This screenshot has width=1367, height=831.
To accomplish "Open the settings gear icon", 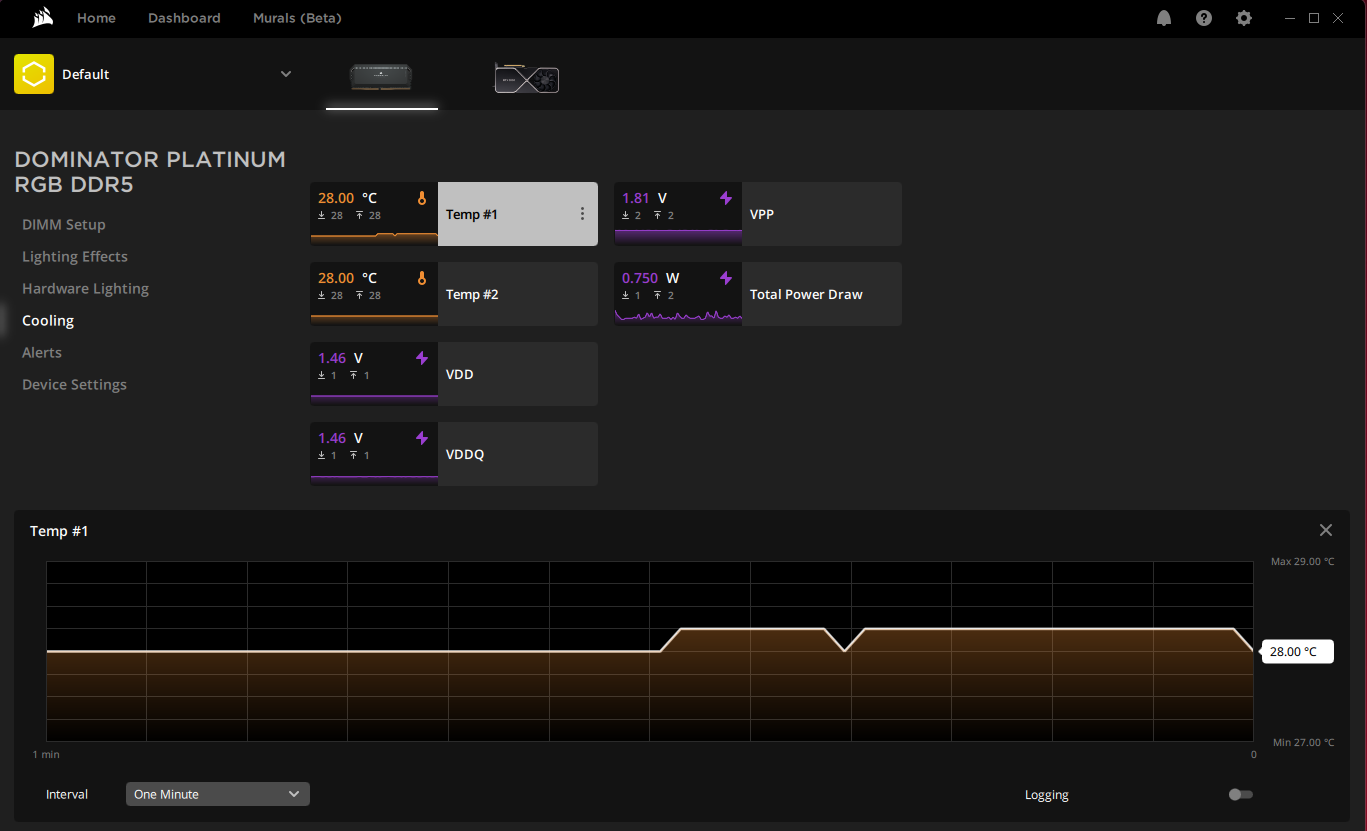I will [1244, 18].
